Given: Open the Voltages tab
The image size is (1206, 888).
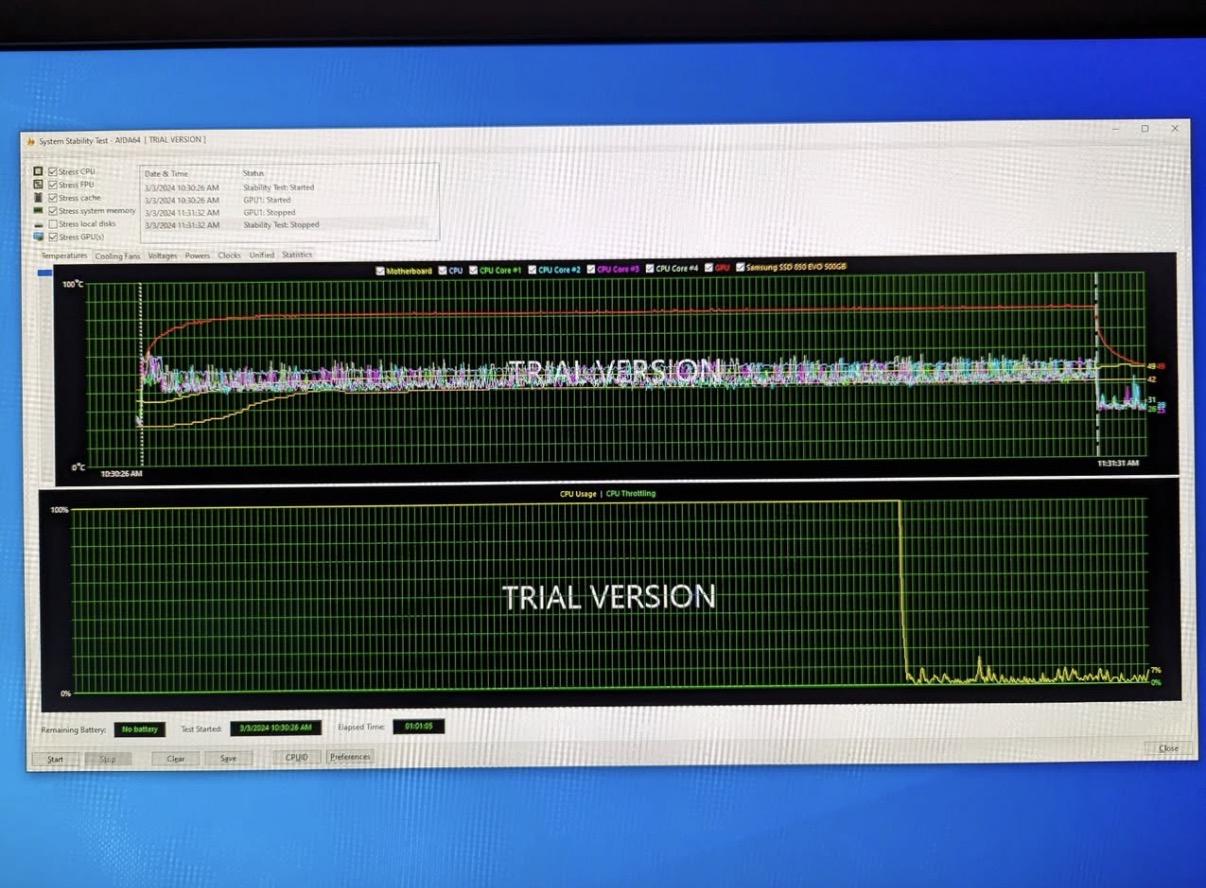Looking at the screenshot, I should coord(162,256).
